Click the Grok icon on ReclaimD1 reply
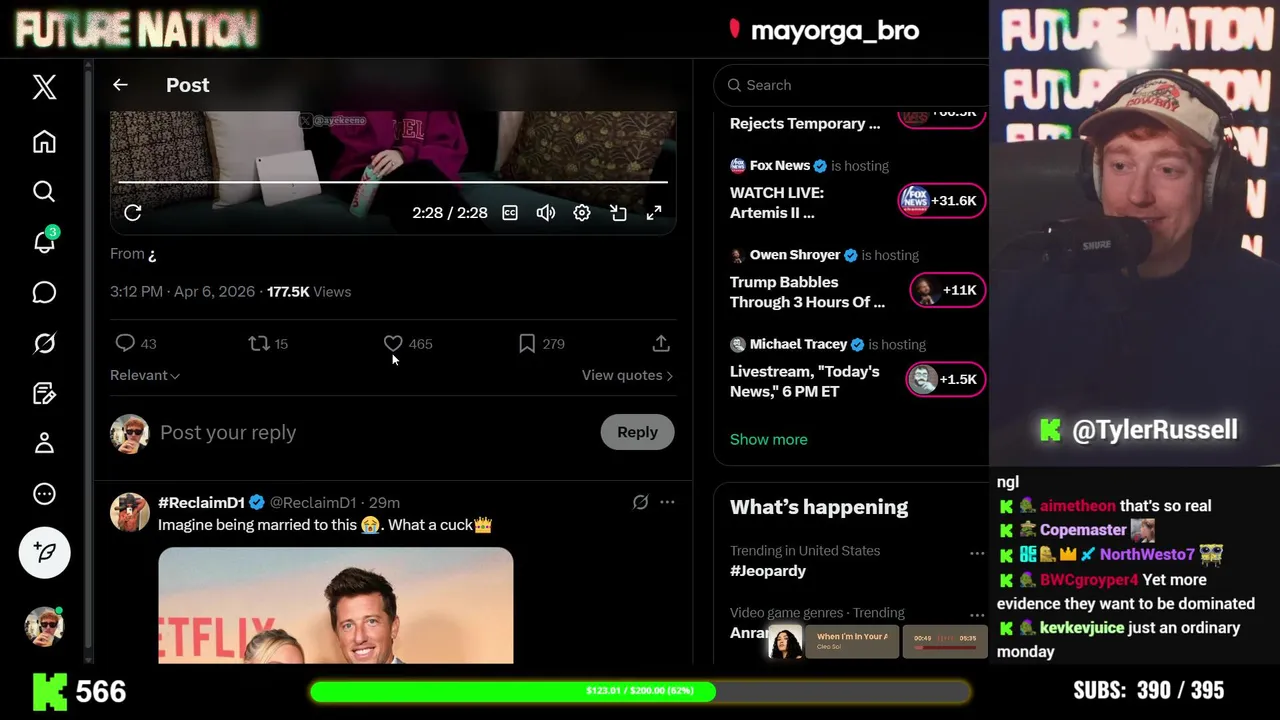 click(640, 502)
